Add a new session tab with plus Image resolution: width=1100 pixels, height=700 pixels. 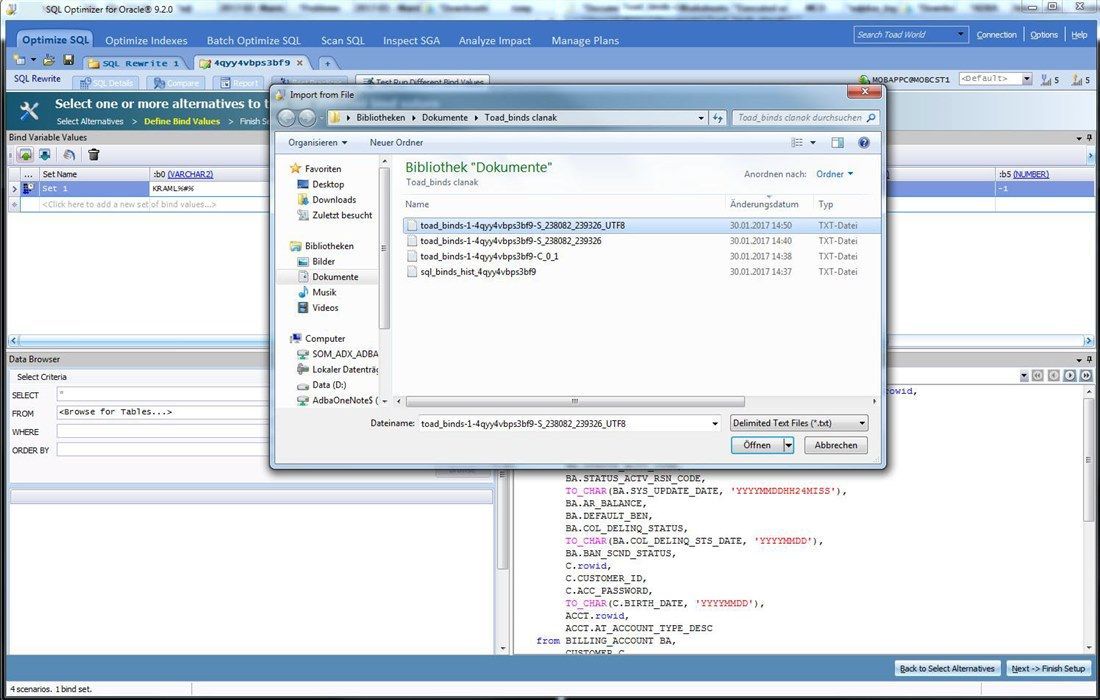[x=327, y=63]
